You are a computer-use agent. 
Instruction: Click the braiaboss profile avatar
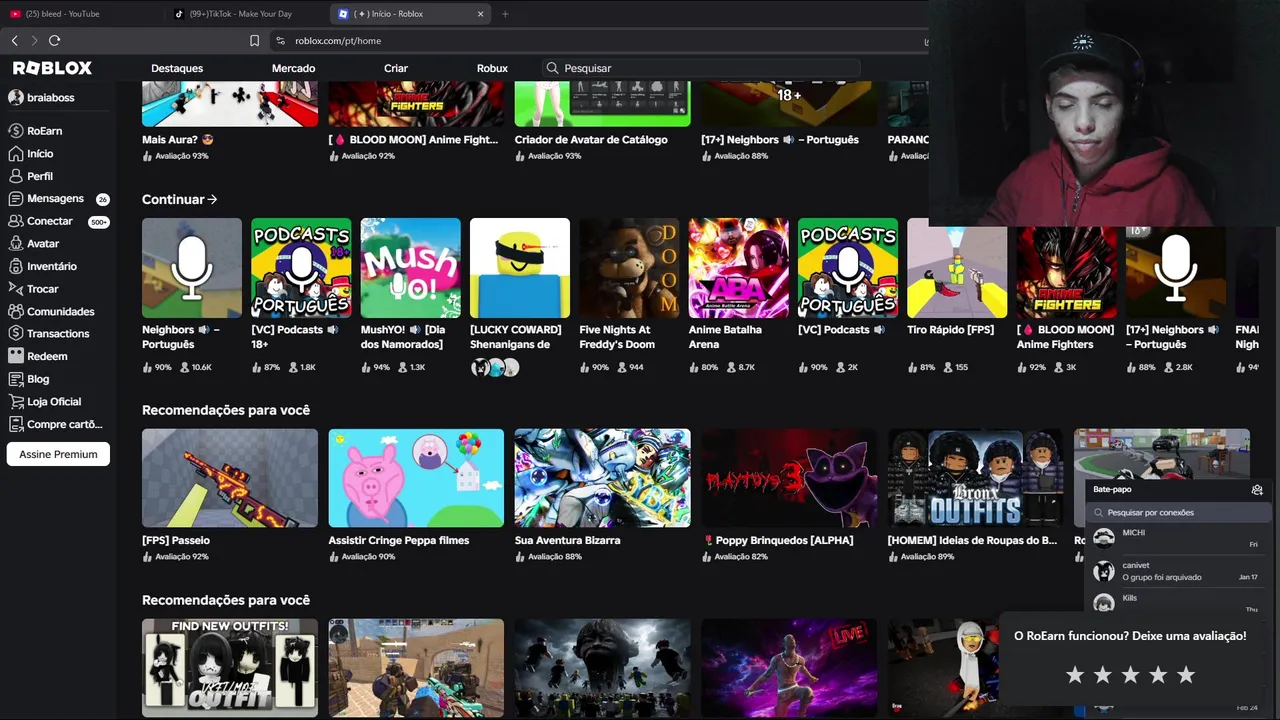(x=16, y=98)
